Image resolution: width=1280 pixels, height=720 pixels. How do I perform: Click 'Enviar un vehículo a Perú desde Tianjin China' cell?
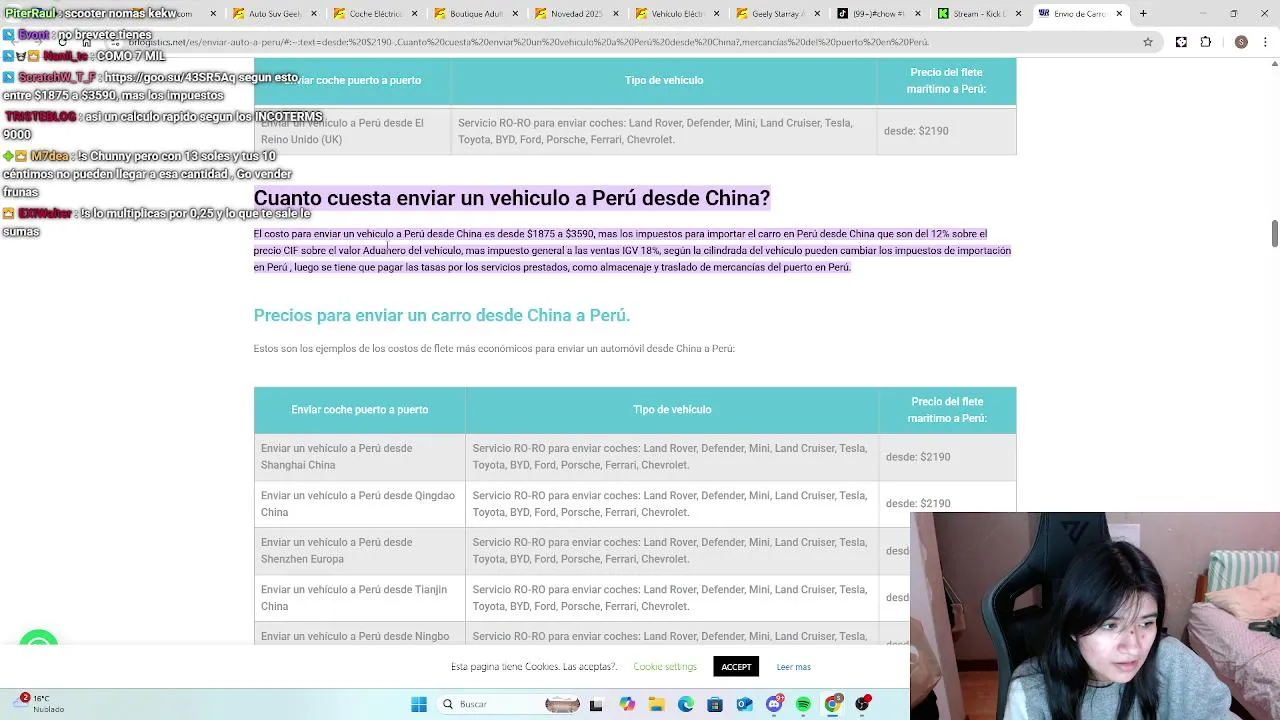pyautogui.click(x=359, y=598)
